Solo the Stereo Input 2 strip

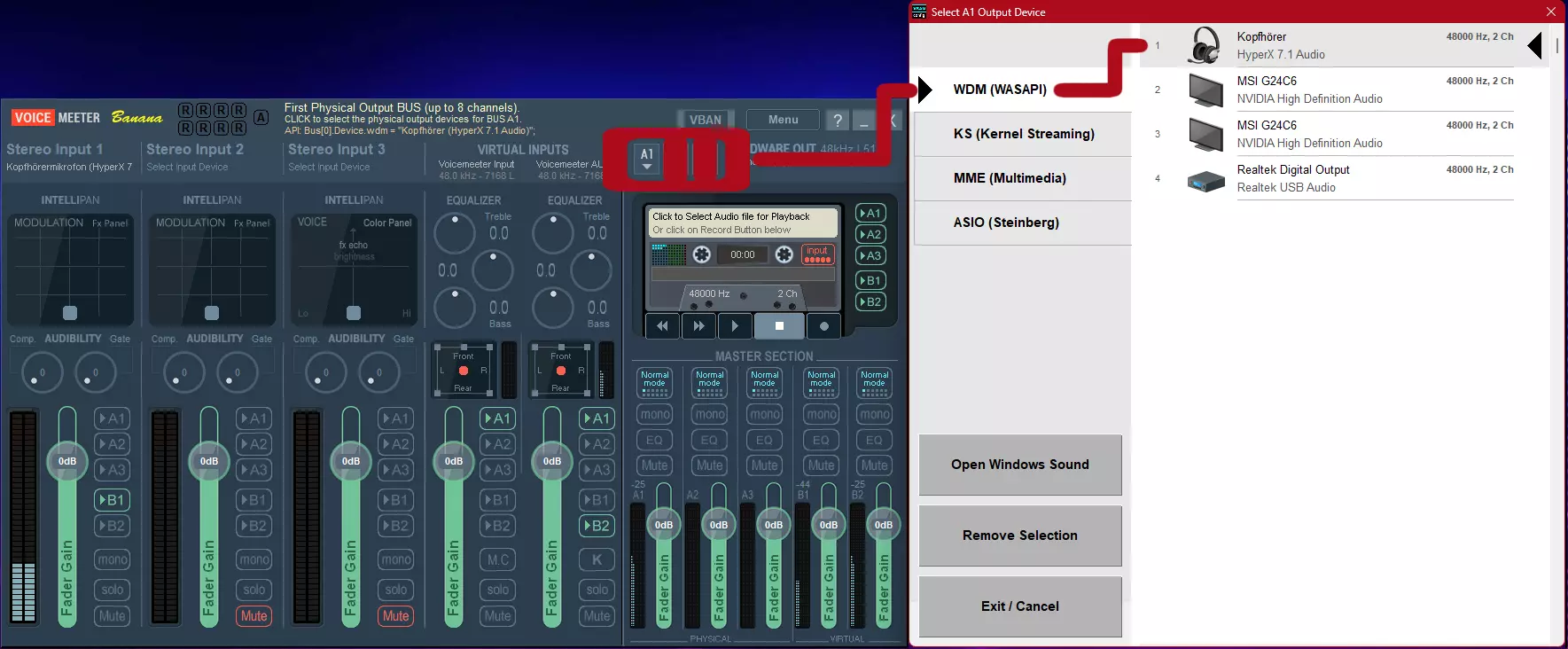(x=254, y=590)
